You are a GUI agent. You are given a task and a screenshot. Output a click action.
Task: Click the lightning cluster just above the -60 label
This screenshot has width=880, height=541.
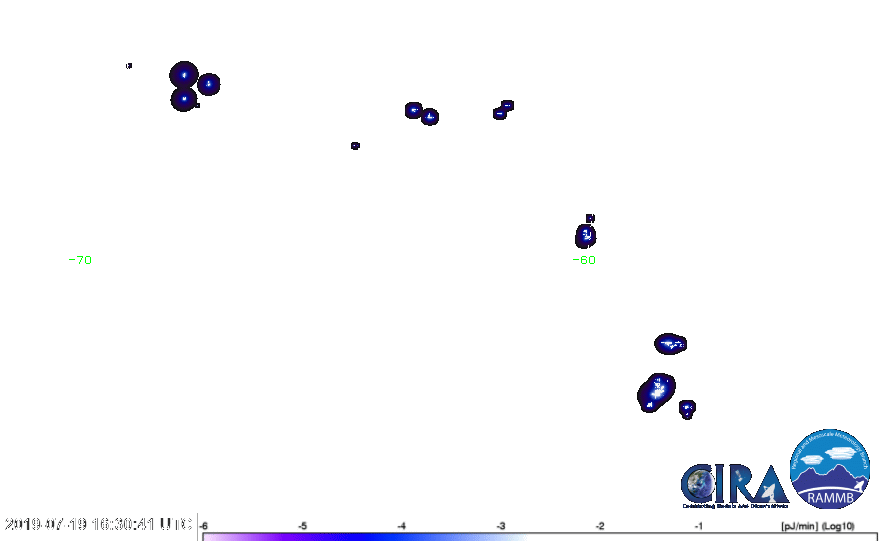(x=586, y=235)
